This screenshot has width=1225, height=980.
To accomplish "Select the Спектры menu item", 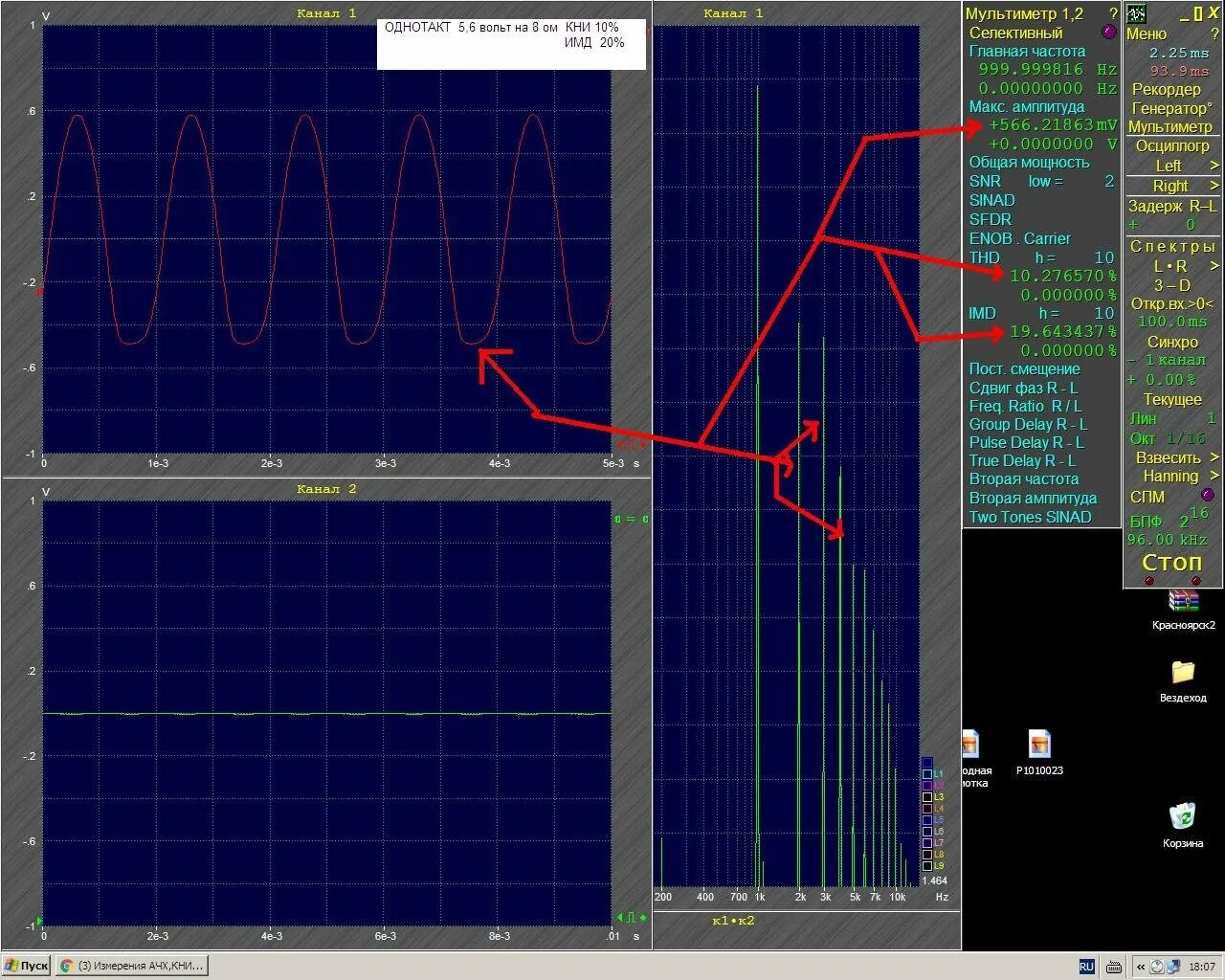I will [1172, 246].
